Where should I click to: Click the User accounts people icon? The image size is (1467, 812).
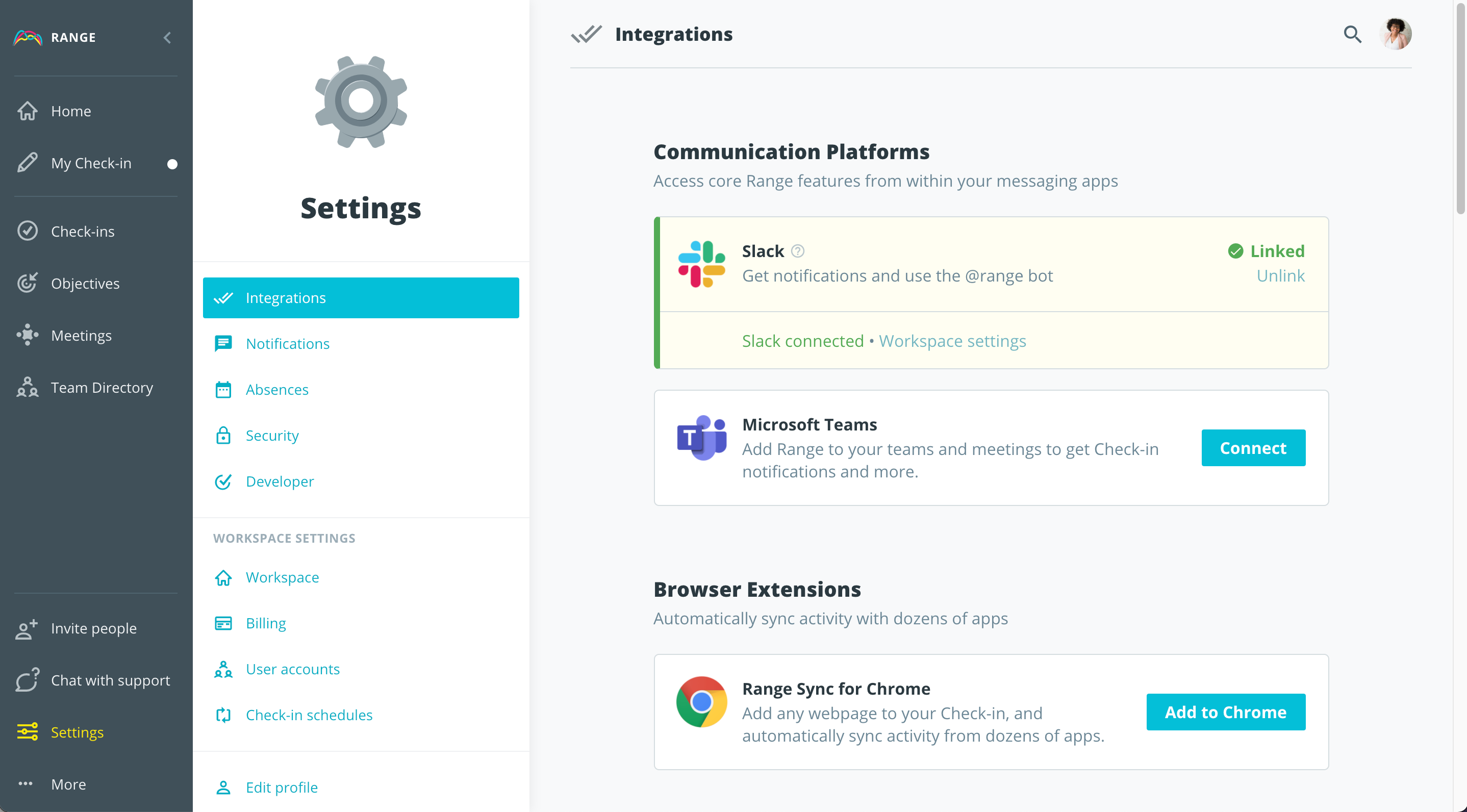click(x=223, y=669)
